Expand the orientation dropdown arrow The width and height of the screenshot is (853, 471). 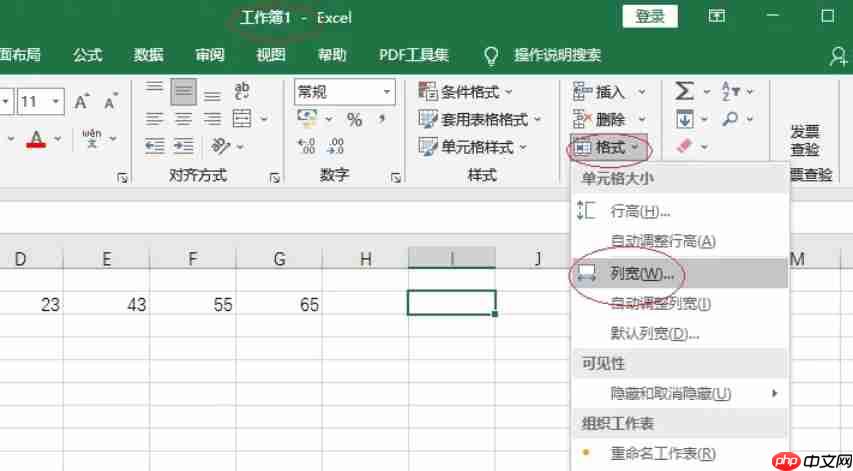tap(239, 146)
